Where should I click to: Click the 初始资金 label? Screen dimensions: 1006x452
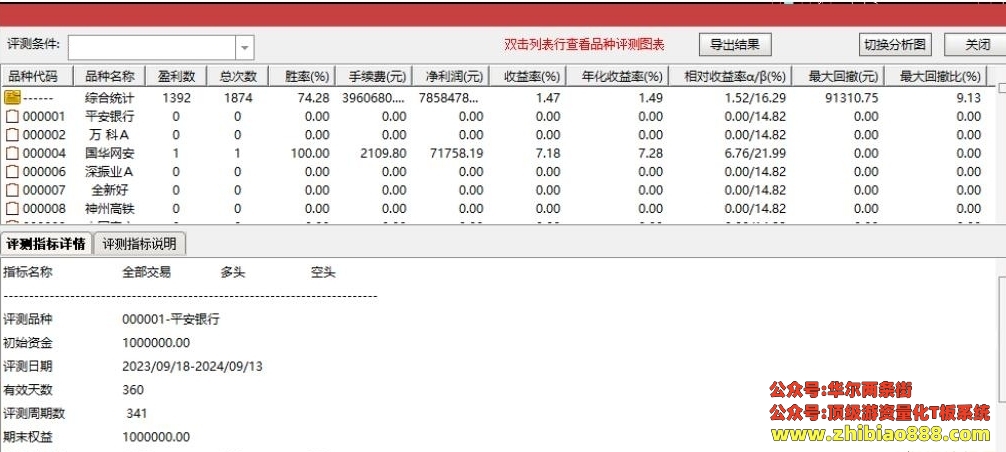(28, 343)
